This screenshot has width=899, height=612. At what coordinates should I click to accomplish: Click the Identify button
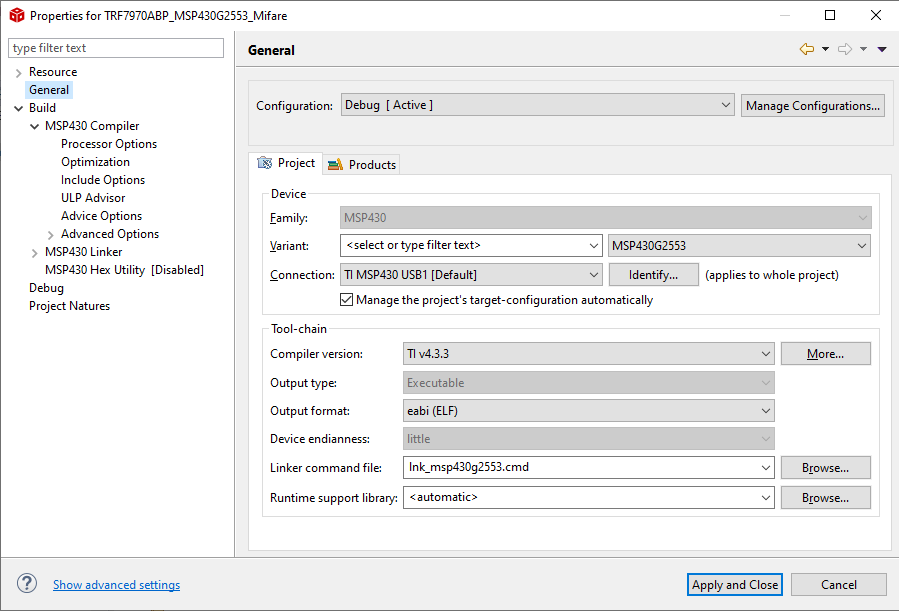click(654, 275)
